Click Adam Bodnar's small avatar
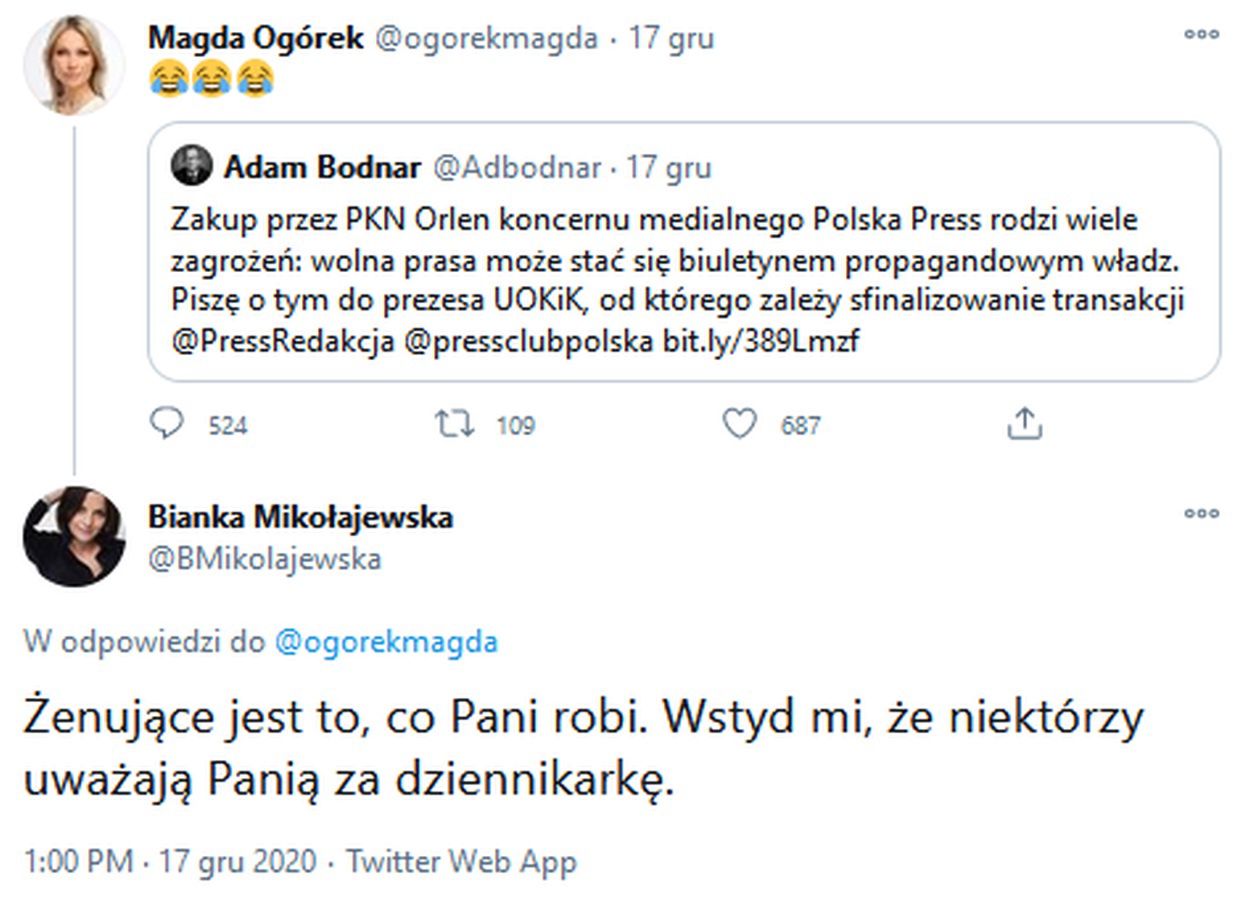Screen dimensions: 1250x900 click(191, 166)
